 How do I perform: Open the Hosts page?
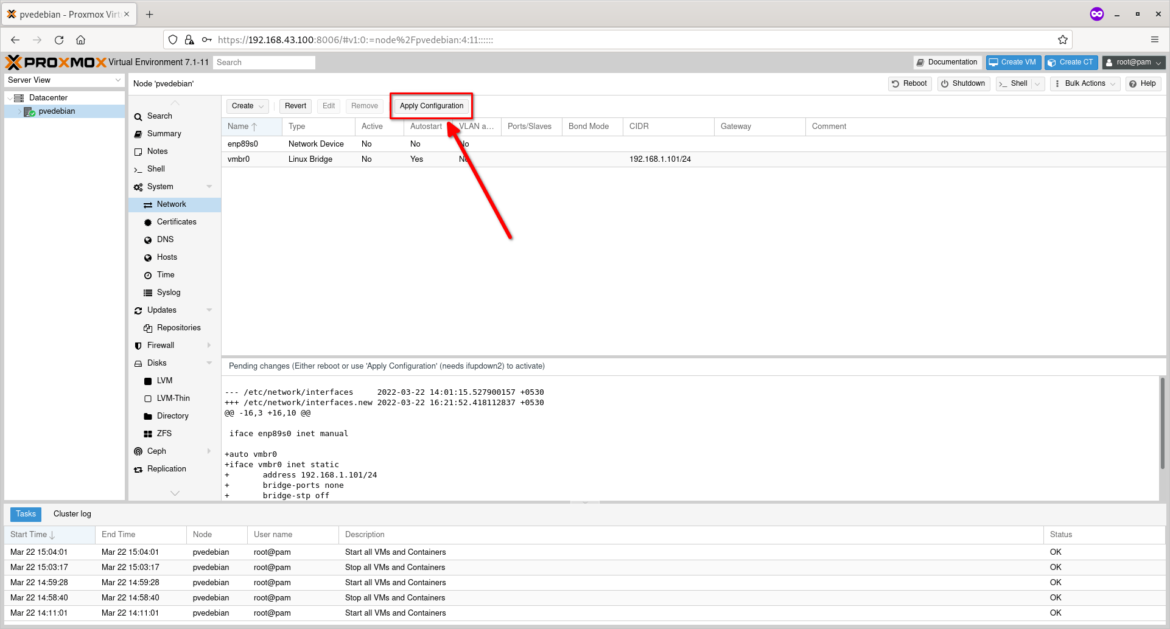point(166,257)
